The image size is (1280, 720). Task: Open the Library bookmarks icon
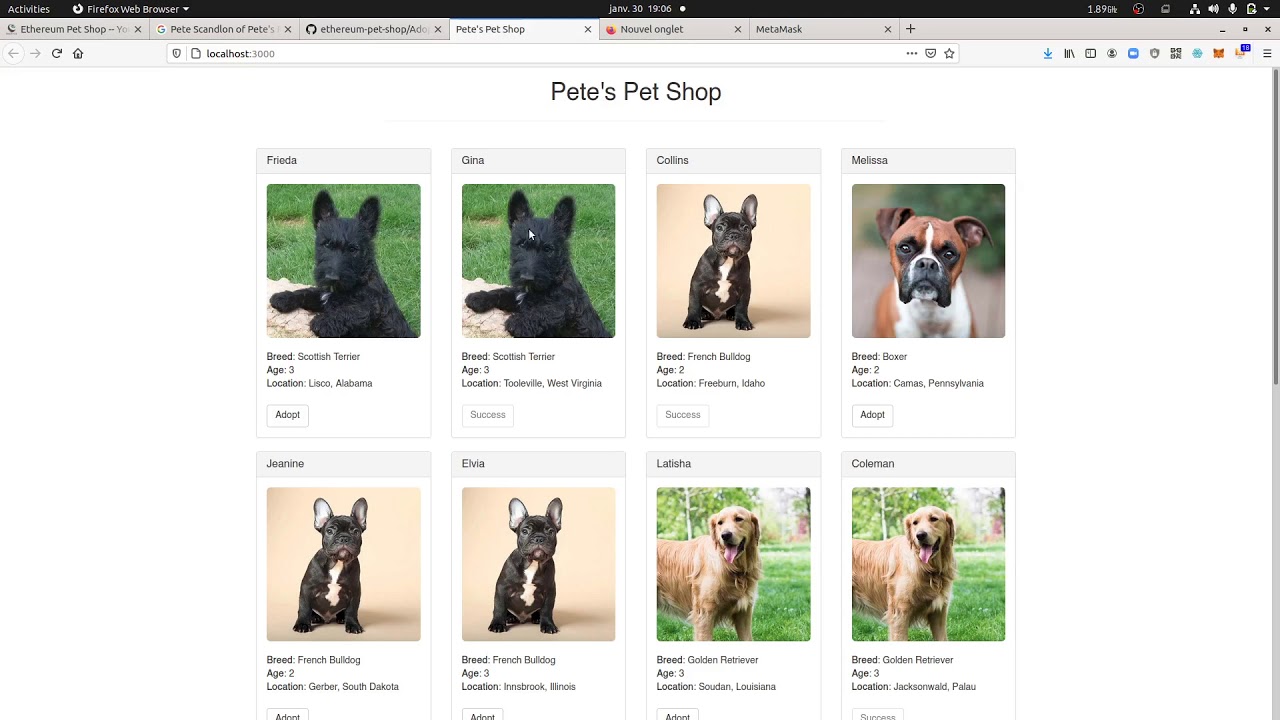(1069, 53)
